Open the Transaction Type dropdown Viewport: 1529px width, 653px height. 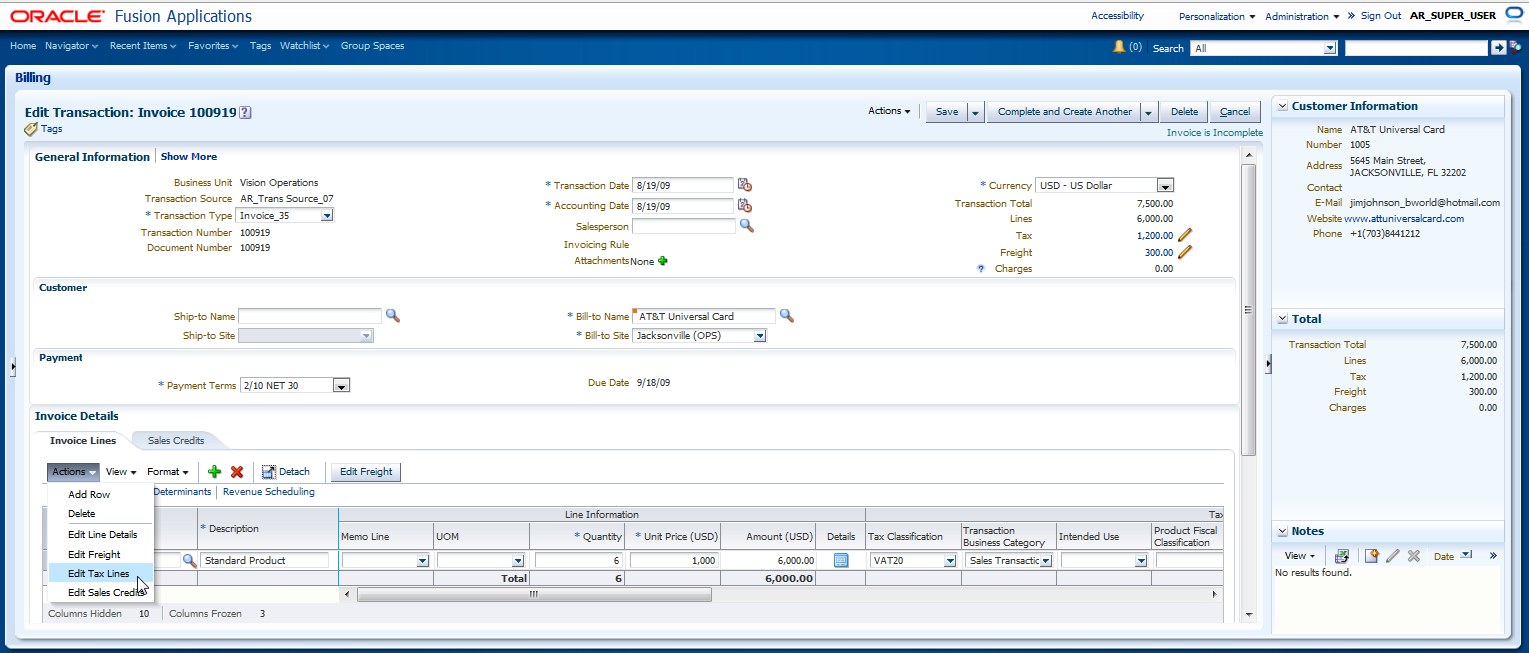327,216
